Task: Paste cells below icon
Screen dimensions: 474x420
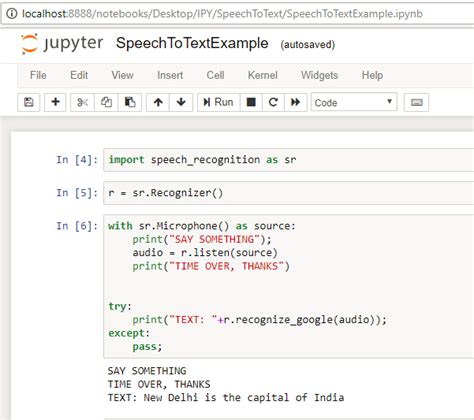Action: [130, 102]
